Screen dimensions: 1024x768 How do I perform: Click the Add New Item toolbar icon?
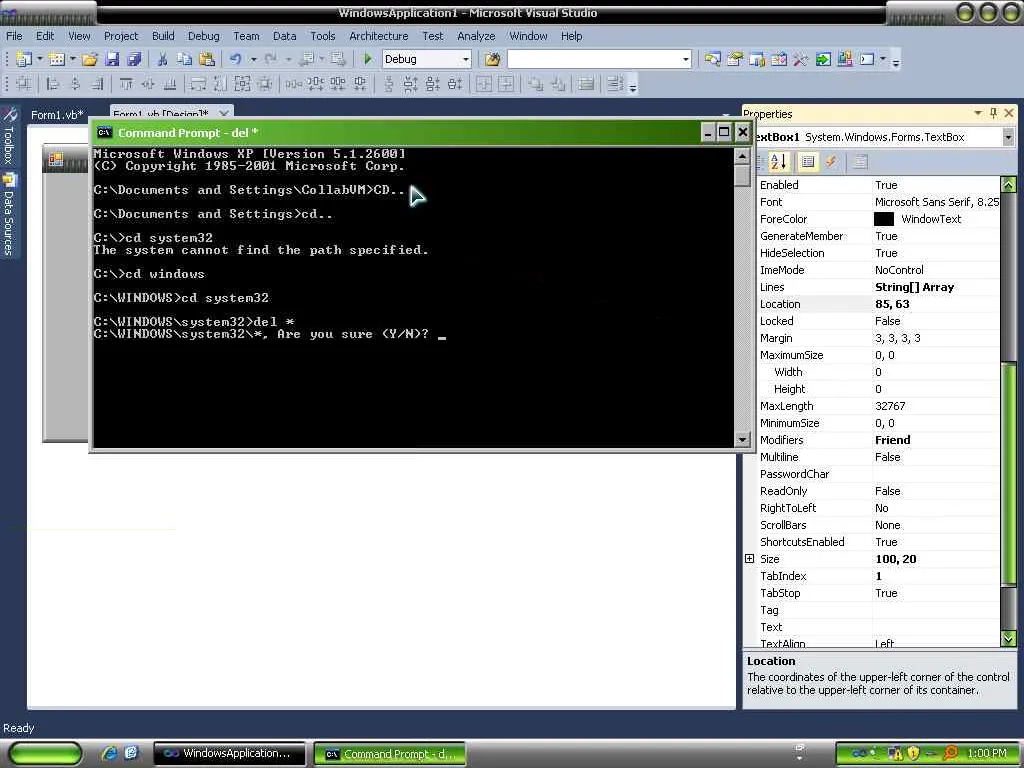[57, 59]
